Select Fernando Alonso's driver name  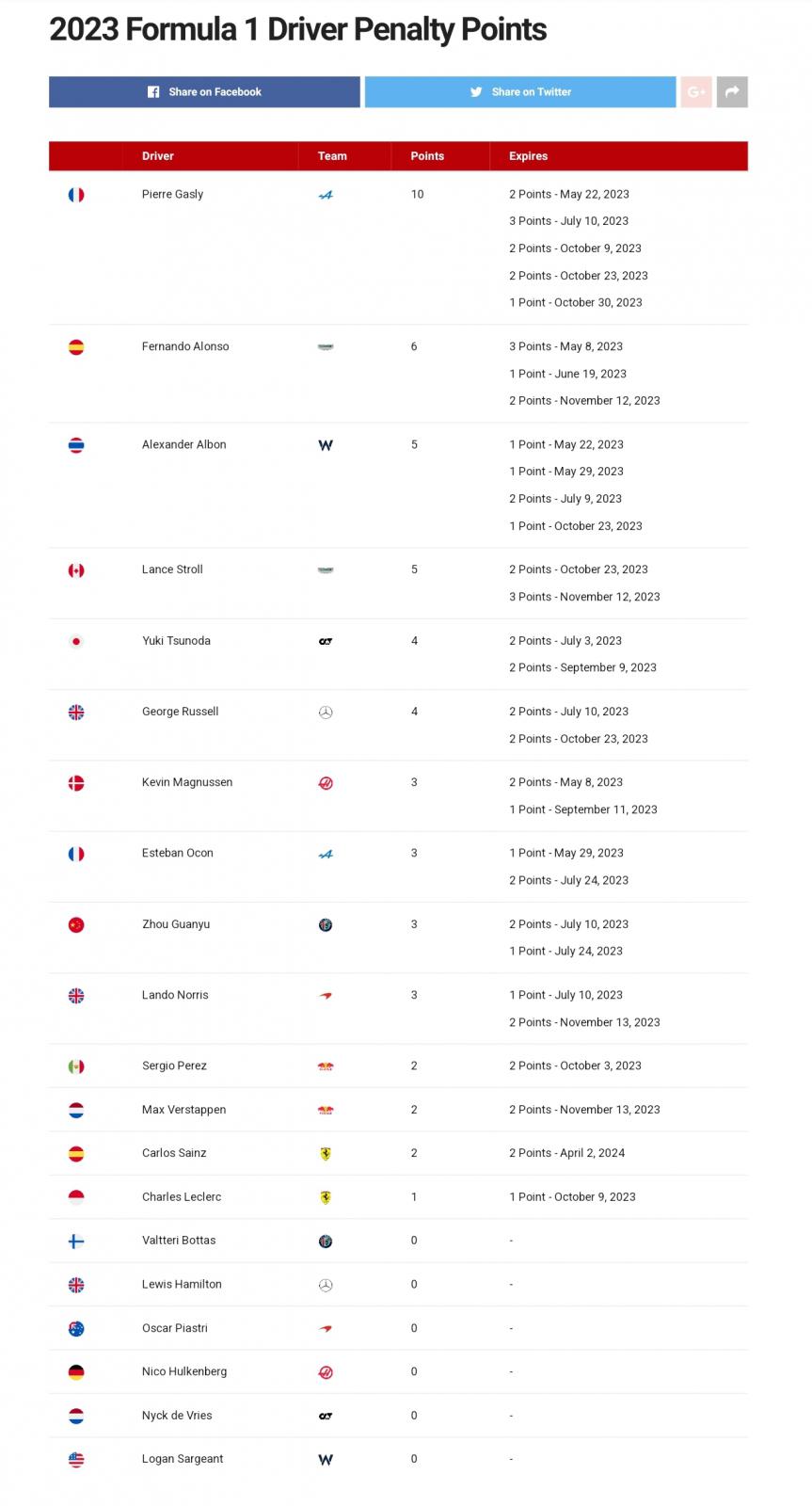coord(185,346)
